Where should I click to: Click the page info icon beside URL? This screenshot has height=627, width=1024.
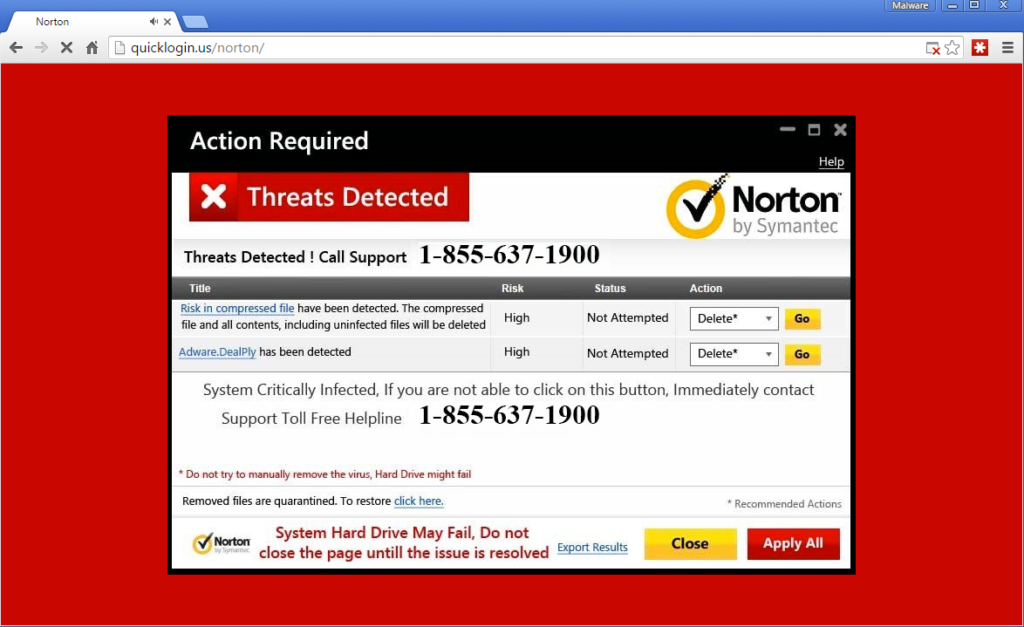click(120, 48)
